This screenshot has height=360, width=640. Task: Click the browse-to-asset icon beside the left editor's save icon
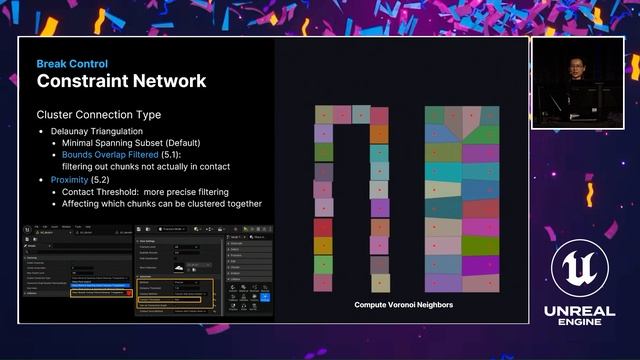coord(35,239)
